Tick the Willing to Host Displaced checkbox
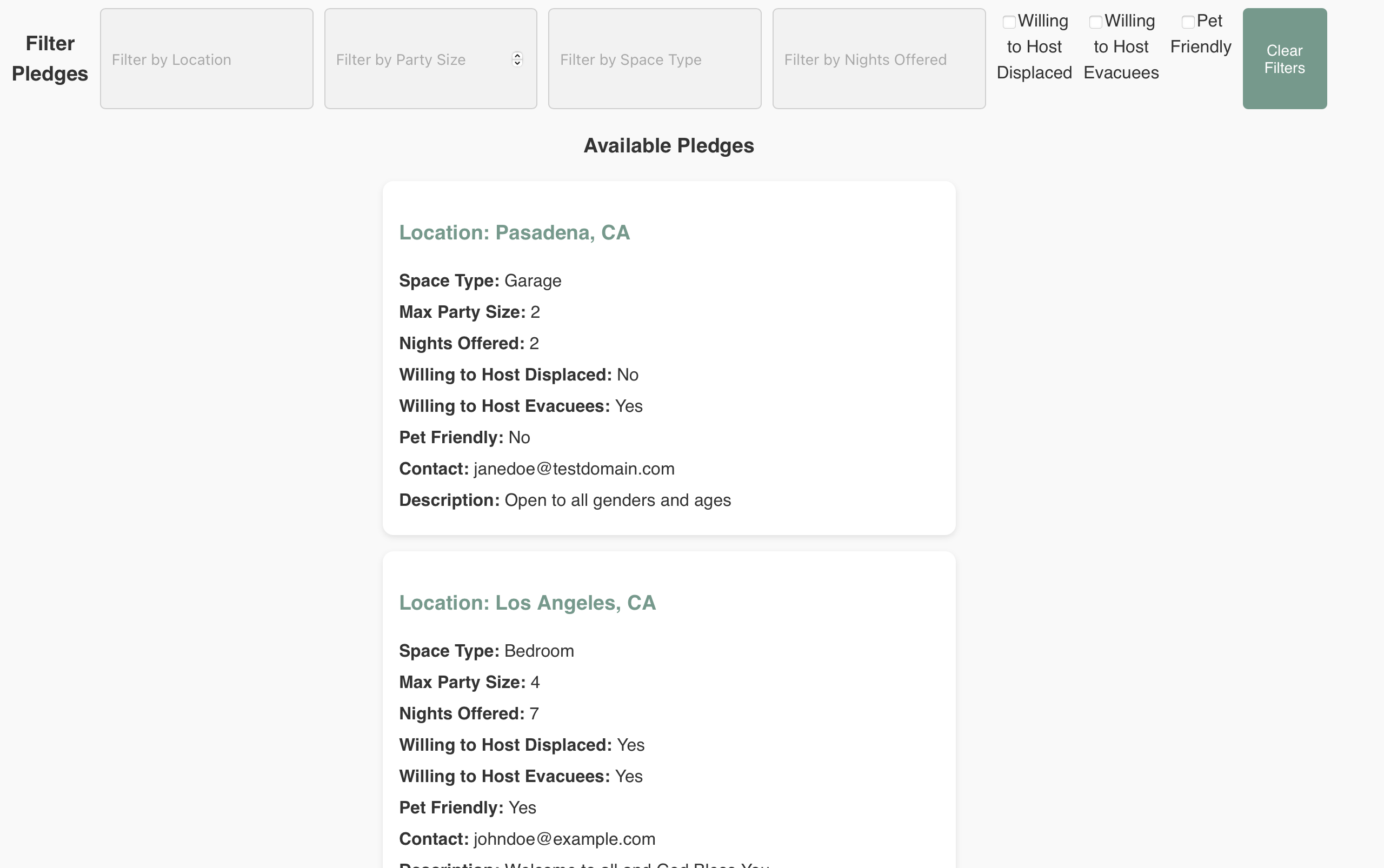 point(1008,22)
